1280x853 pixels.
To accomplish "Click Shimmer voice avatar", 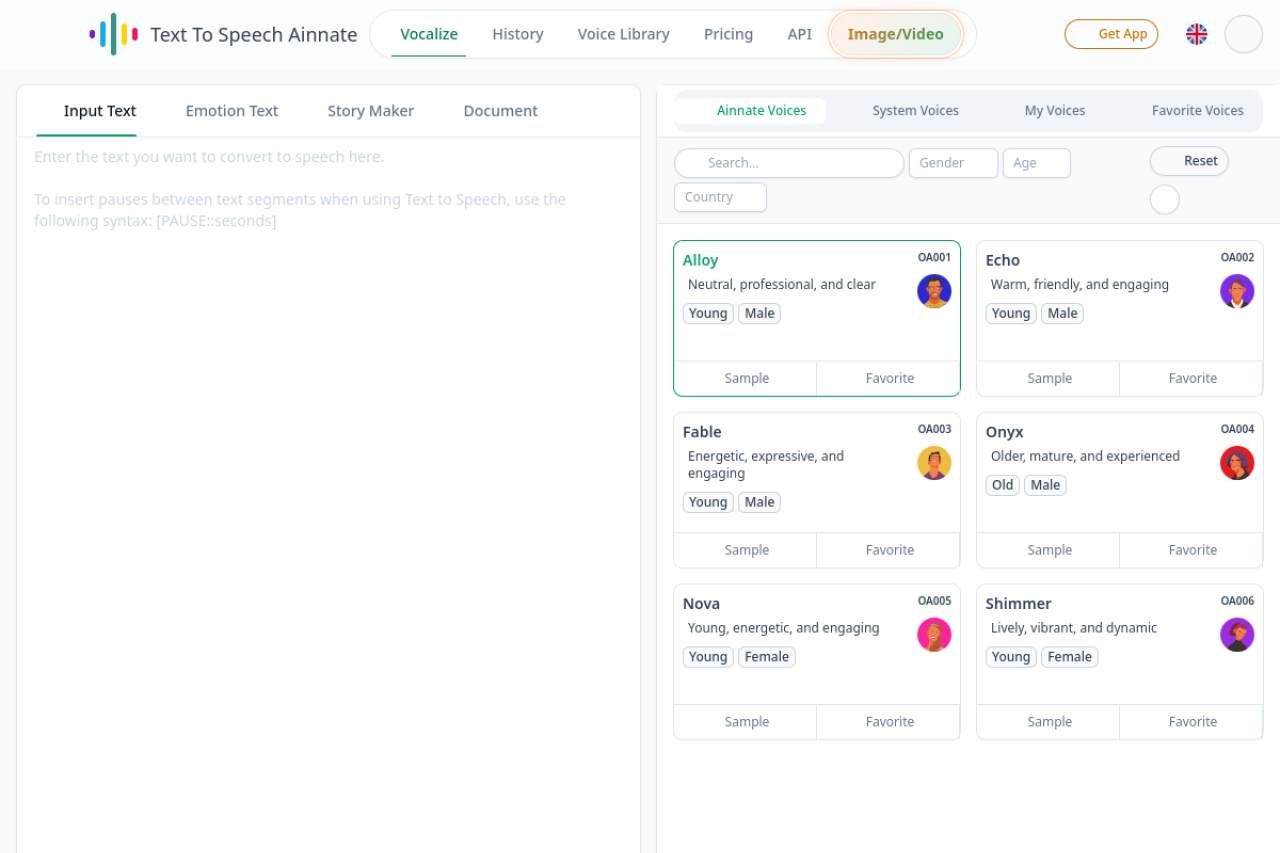I will point(1237,635).
